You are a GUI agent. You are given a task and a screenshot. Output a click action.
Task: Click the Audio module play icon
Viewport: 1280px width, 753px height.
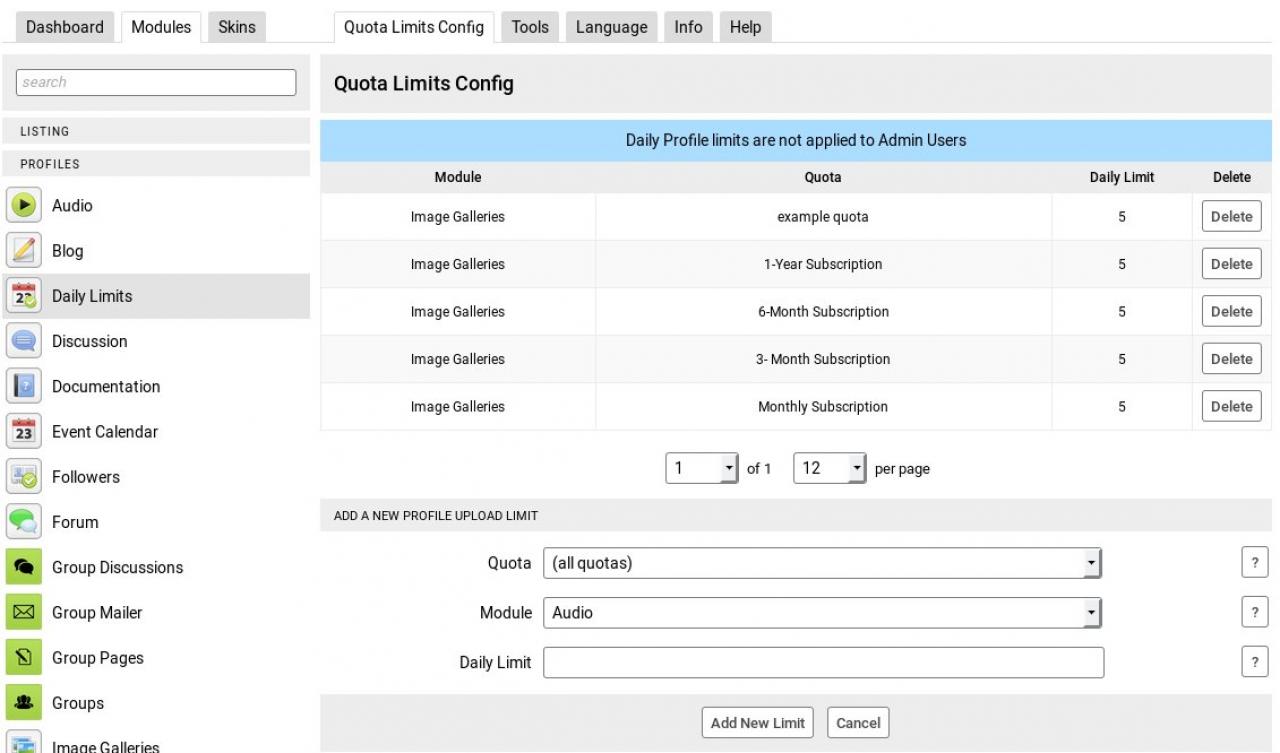coord(22,206)
